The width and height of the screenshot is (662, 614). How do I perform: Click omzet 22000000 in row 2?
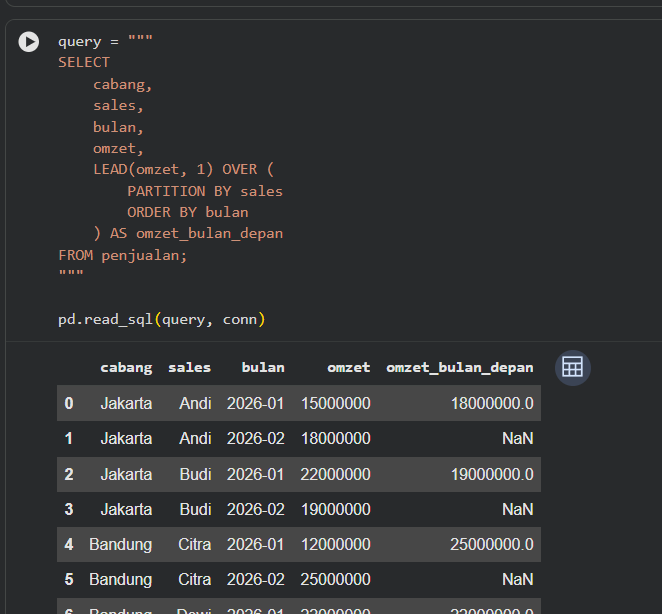coord(336,474)
